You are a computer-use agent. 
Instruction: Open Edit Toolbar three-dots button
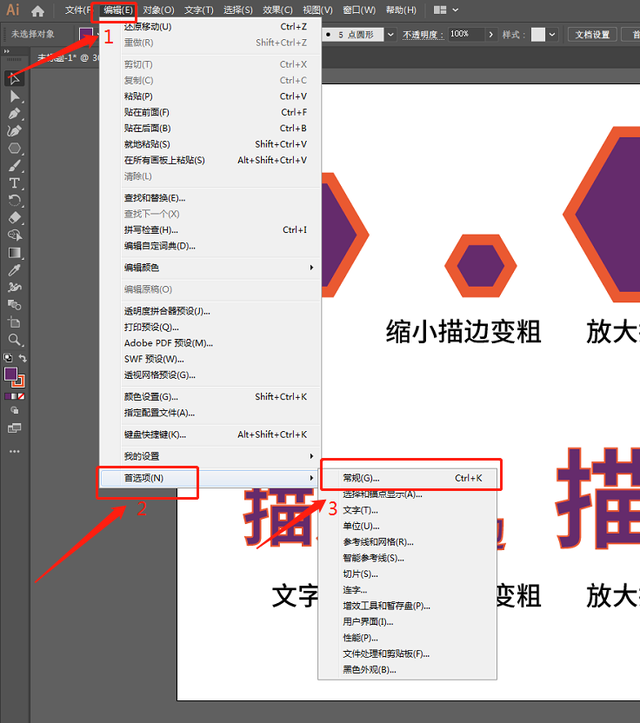click(14, 451)
